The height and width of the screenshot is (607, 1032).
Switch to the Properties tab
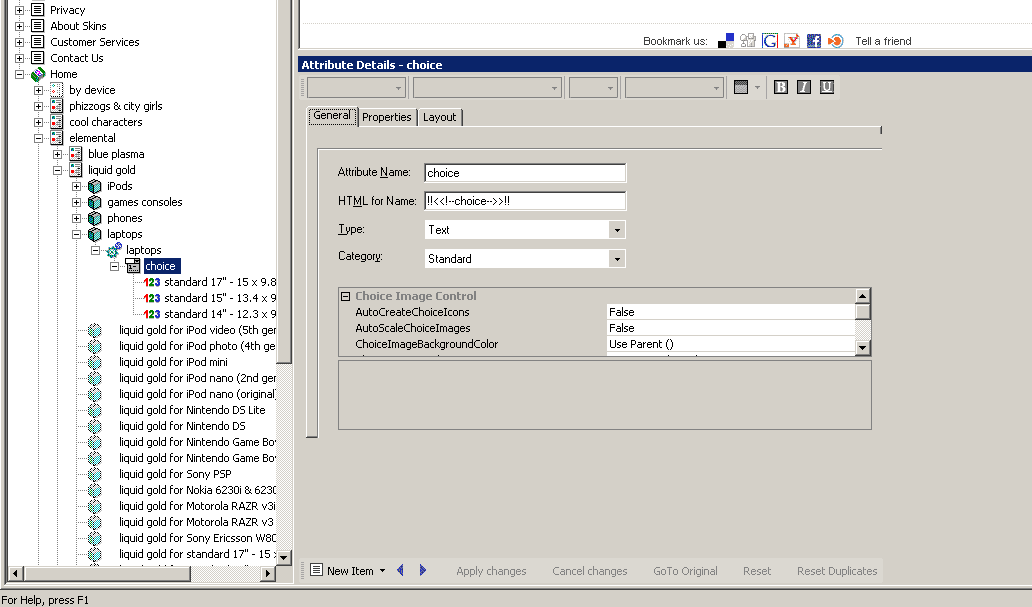click(x=386, y=117)
